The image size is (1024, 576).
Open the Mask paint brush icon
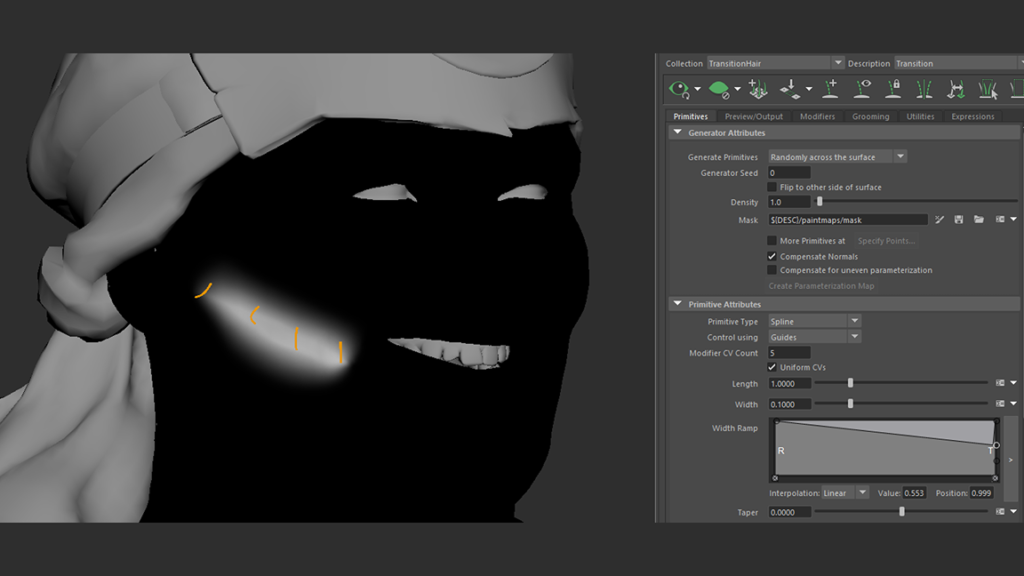pyautogui.click(x=939, y=220)
